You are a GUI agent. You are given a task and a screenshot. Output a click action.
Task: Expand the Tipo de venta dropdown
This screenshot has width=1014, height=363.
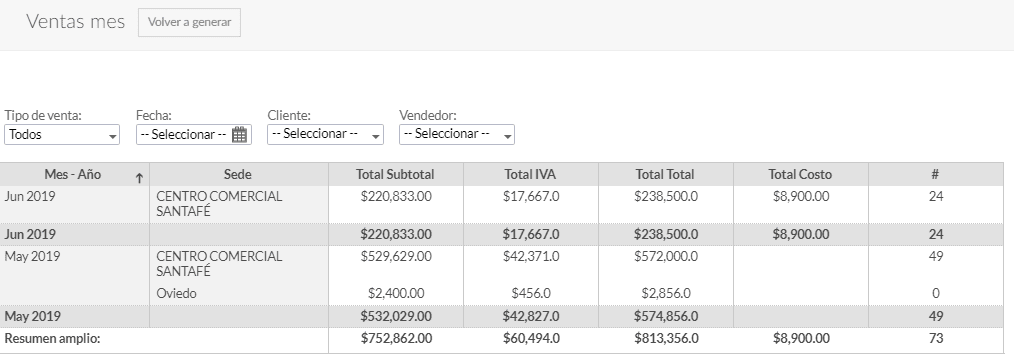click(62, 135)
